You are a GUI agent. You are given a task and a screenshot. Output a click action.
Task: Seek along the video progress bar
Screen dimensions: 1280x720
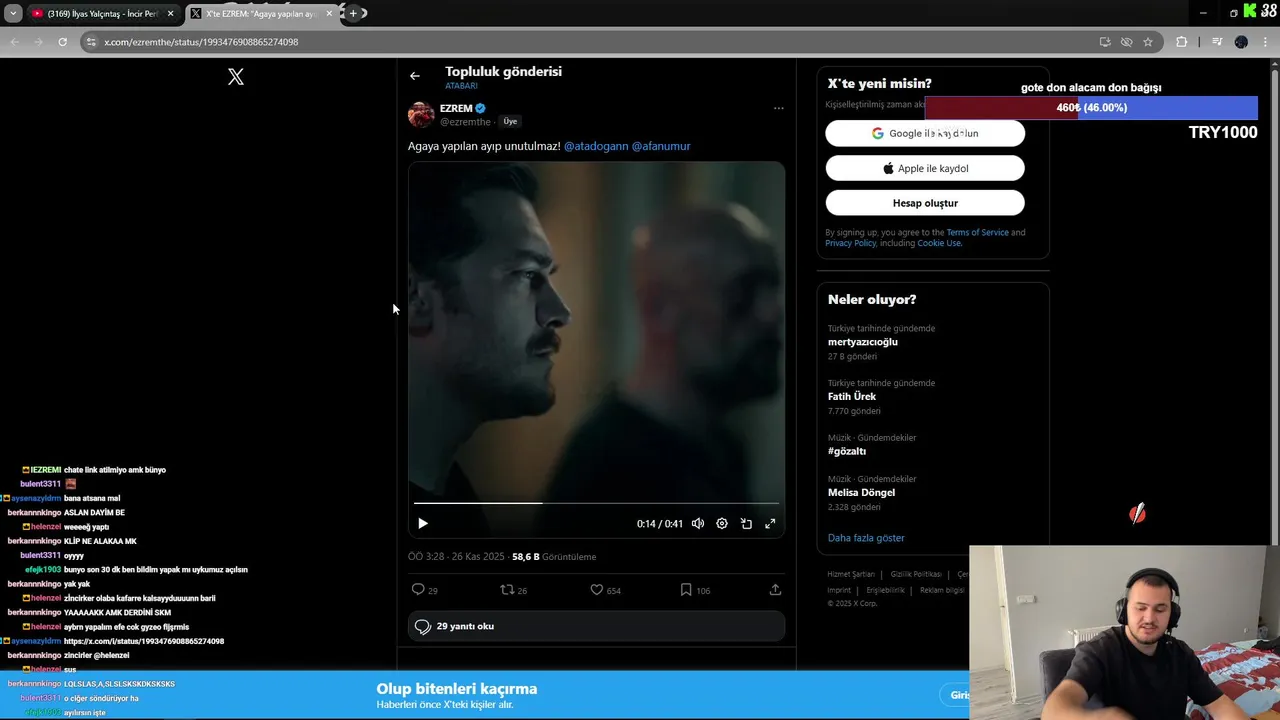pos(596,503)
